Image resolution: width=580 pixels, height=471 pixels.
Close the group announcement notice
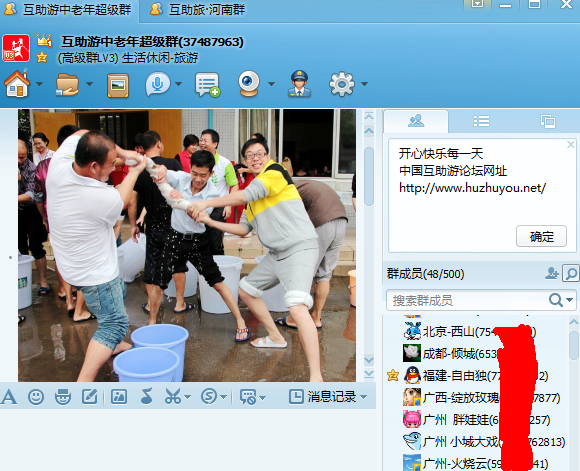(x=571, y=145)
